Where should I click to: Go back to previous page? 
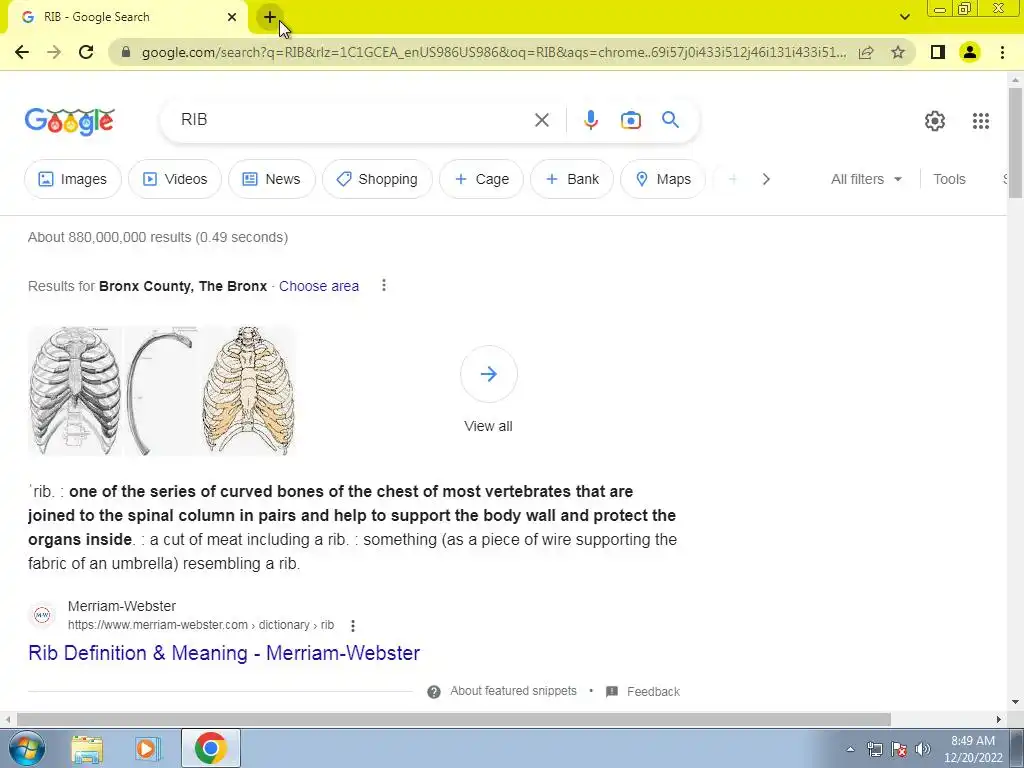pyautogui.click(x=22, y=52)
